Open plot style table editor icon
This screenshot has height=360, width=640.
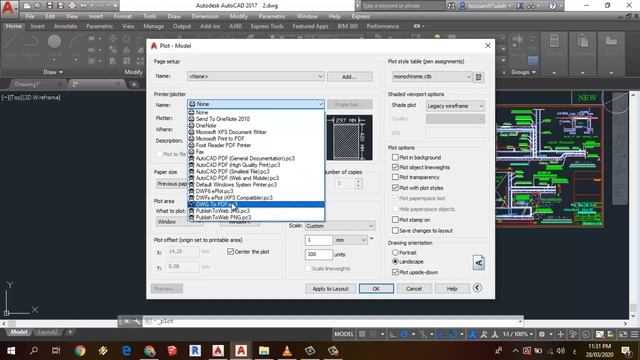(479, 77)
